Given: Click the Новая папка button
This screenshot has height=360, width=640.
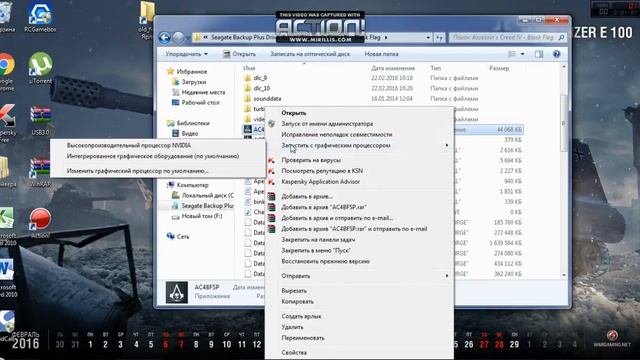Looking at the screenshot, I should 381,54.
